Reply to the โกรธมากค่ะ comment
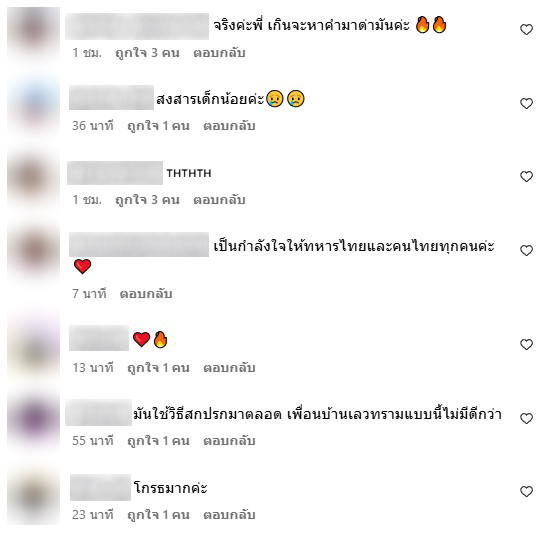Screen dimensions: 544x536 pyautogui.click(x=229, y=514)
